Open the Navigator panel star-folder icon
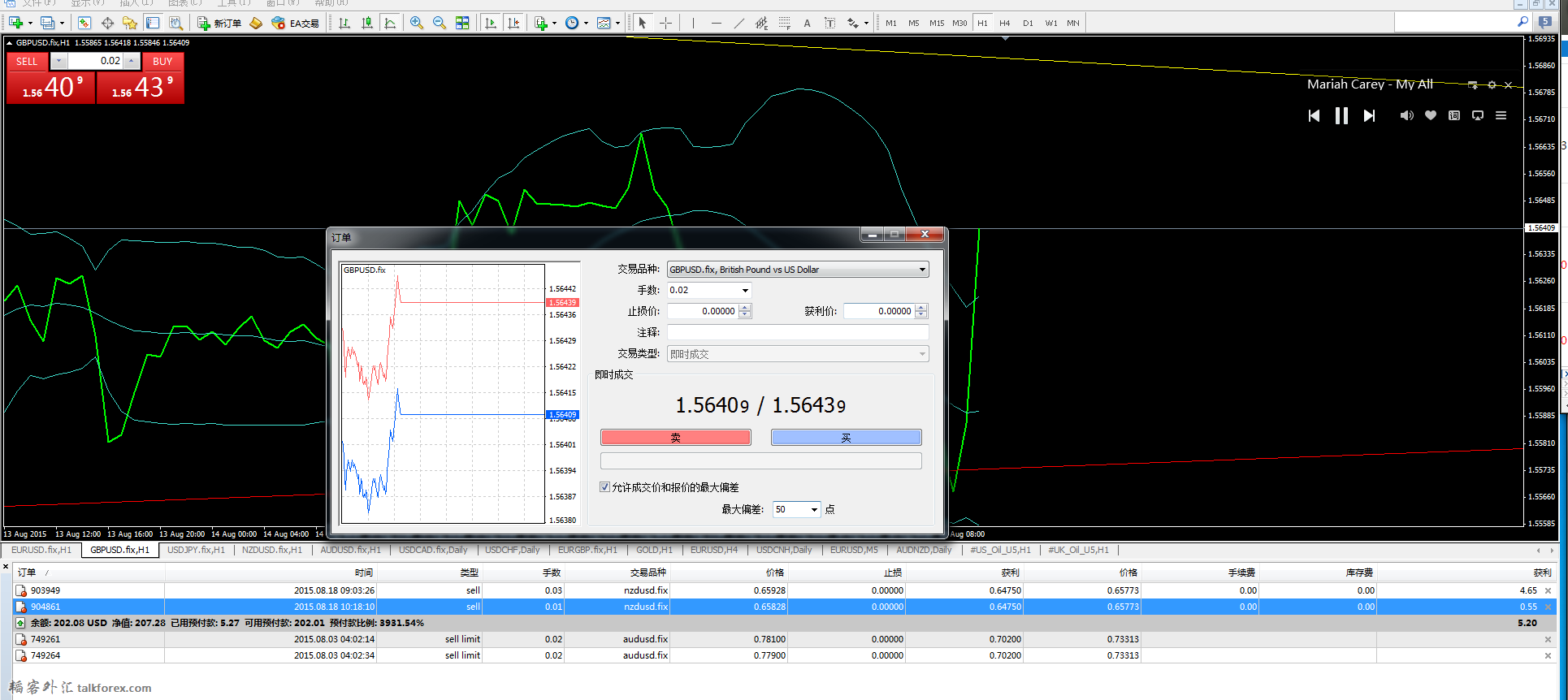This screenshot has height=700, width=1568. (130, 23)
